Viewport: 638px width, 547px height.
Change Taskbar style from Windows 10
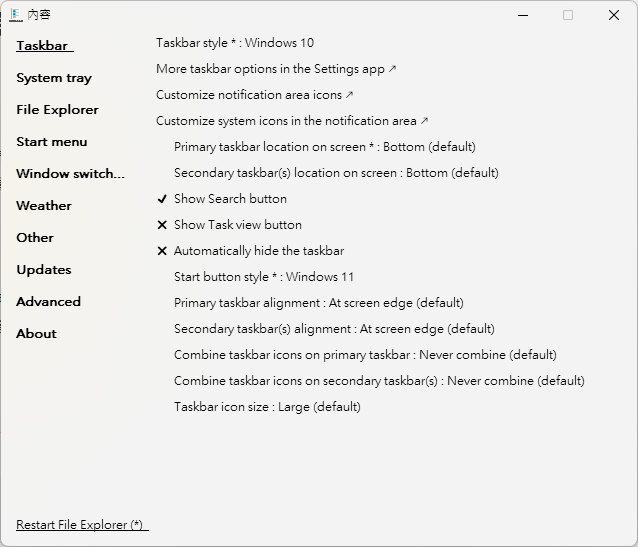pyautogui.click(x=235, y=43)
